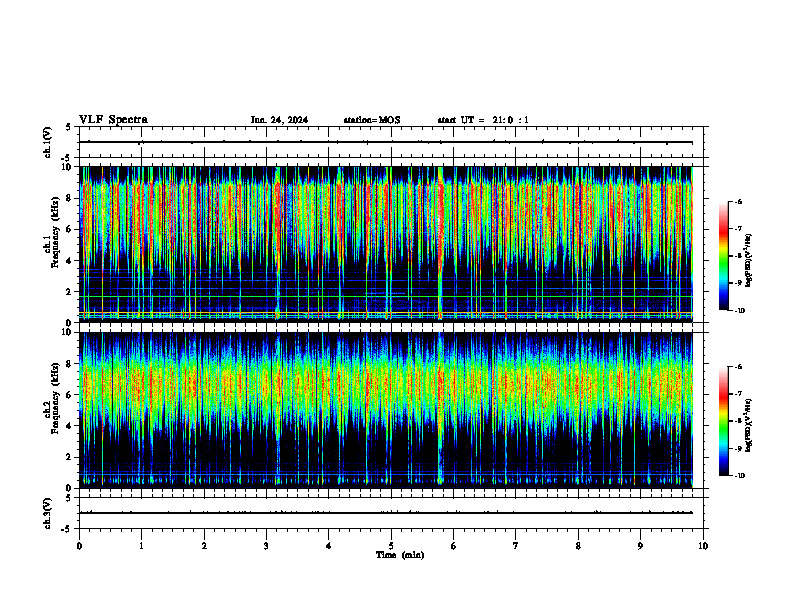Click the "-5" tick on ch.3(V) axis
The height and width of the screenshot is (612, 792).
68,529
